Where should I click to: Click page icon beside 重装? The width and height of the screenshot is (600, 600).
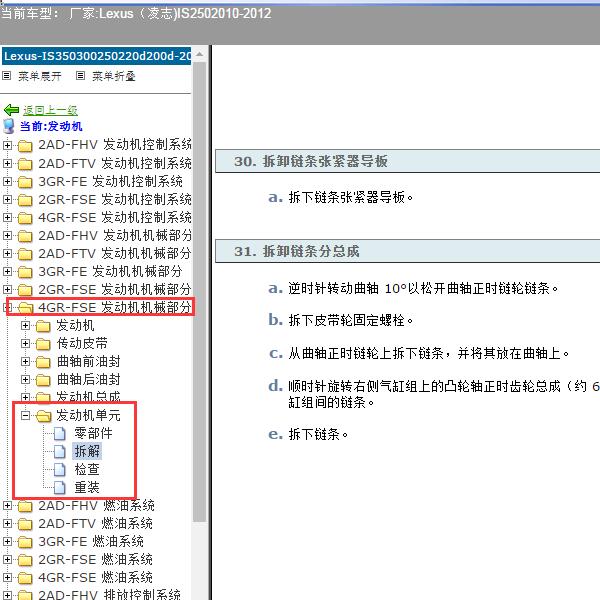click(60, 488)
